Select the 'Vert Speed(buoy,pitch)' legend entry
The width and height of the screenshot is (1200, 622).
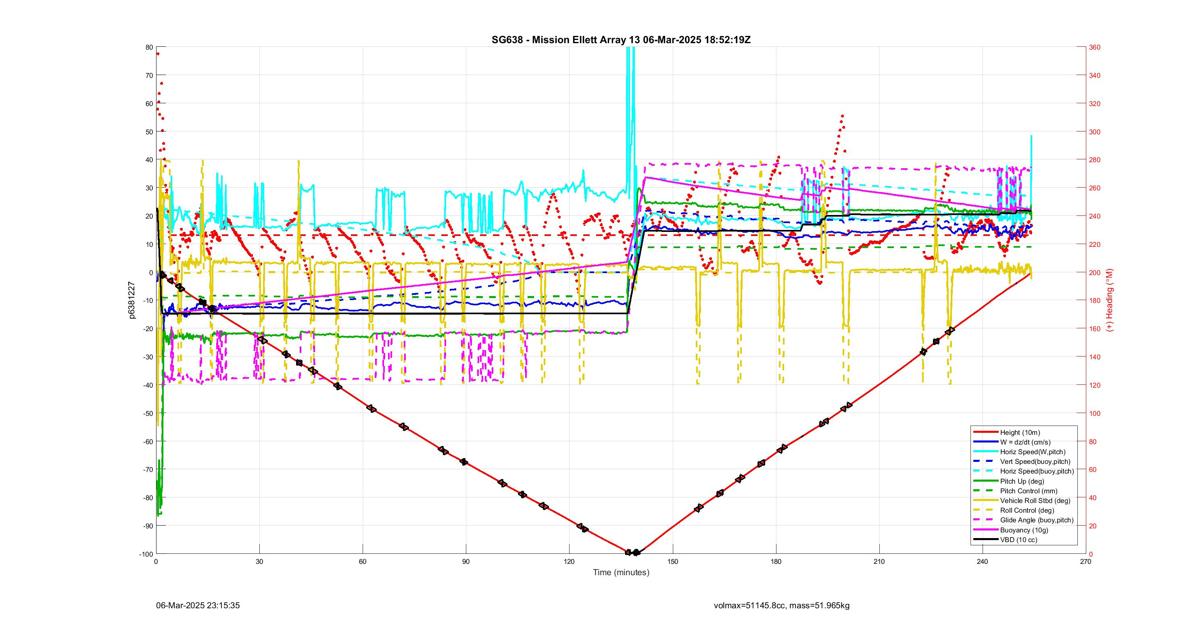click(1021, 461)
